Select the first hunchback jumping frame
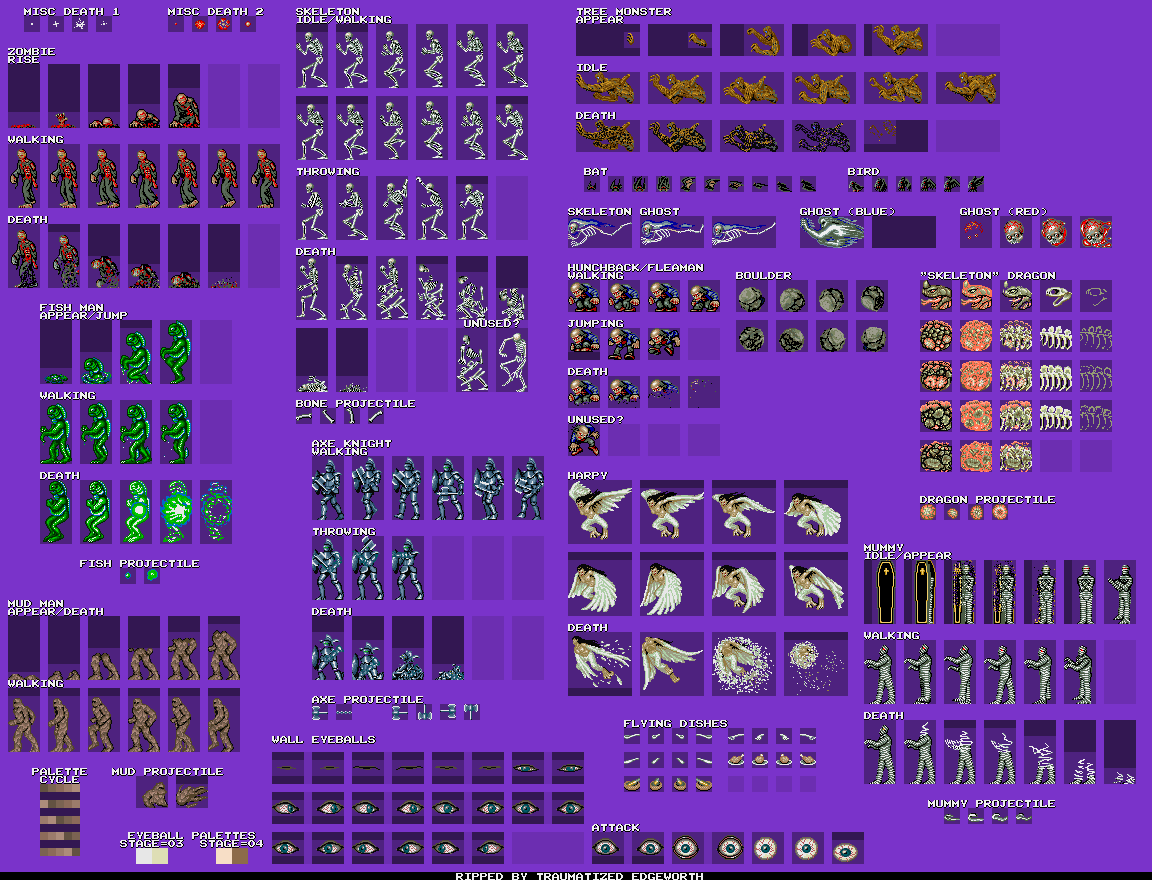Screen dimensions: 1152x880 [x=583, y=344]
